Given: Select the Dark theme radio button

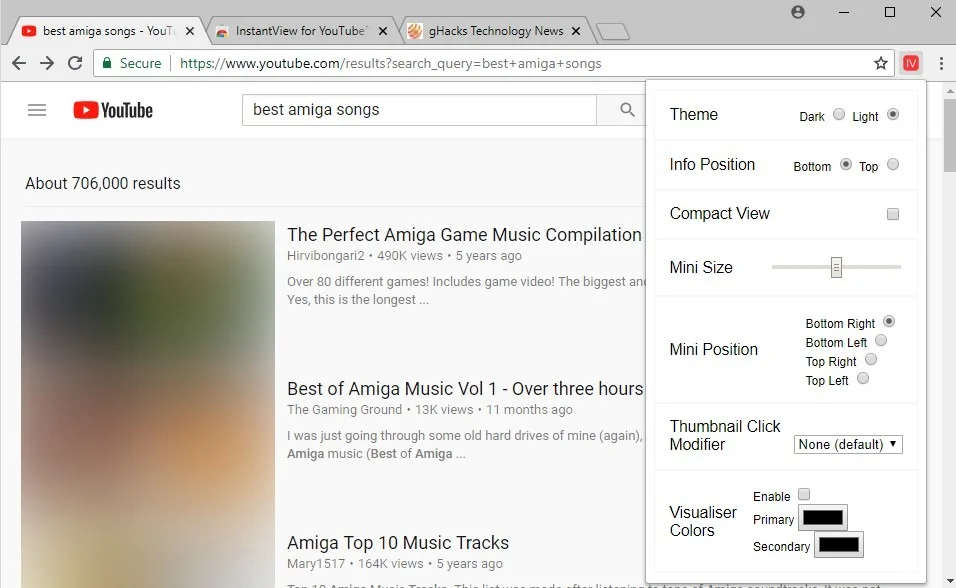Looking at the screenshot, I should (839, 114).
